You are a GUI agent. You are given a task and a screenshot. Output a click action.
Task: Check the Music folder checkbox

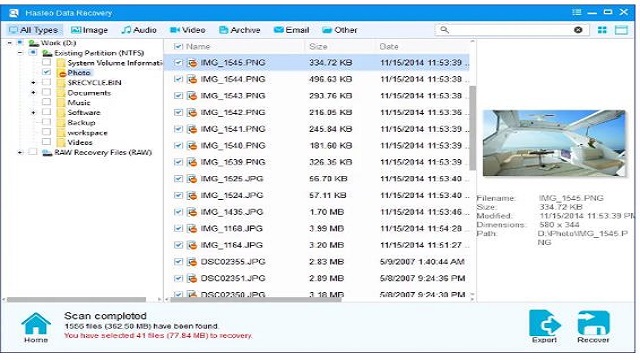[x=47, y=102]
